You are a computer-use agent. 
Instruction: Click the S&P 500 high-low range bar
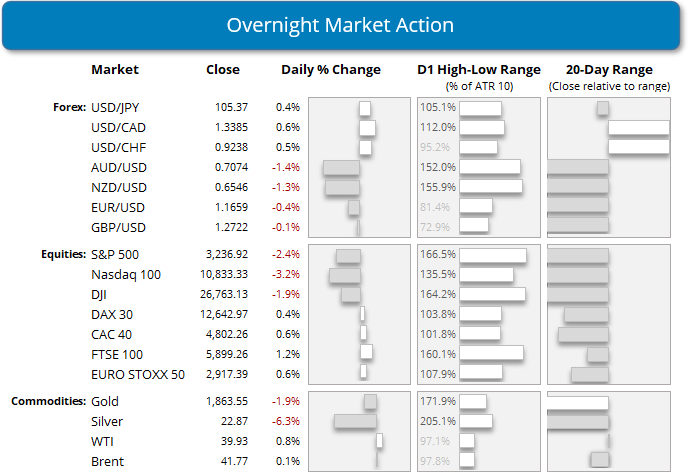(x=493, y=255)
